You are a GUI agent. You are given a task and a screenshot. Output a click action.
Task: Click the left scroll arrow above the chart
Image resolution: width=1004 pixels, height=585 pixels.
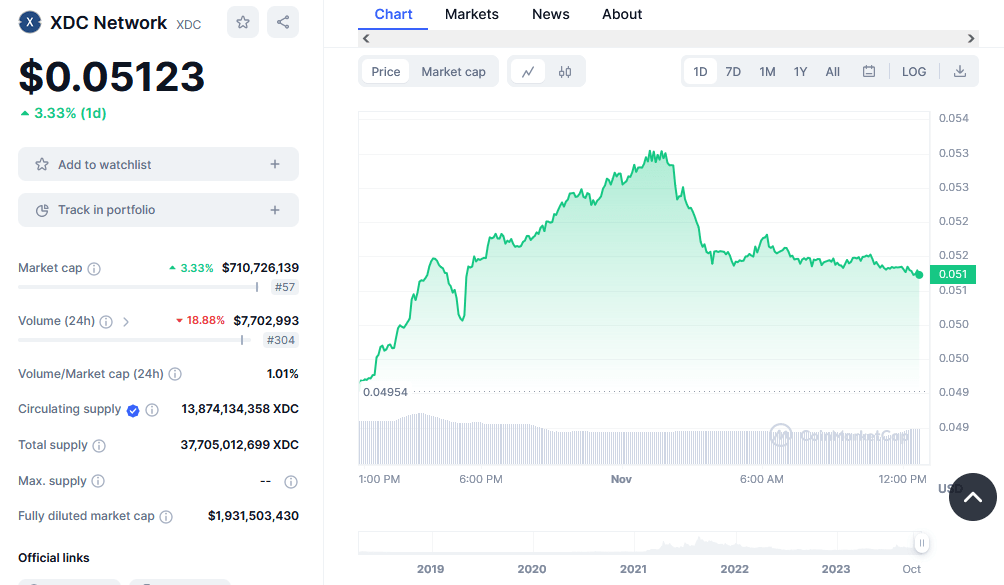pos(365,38)
